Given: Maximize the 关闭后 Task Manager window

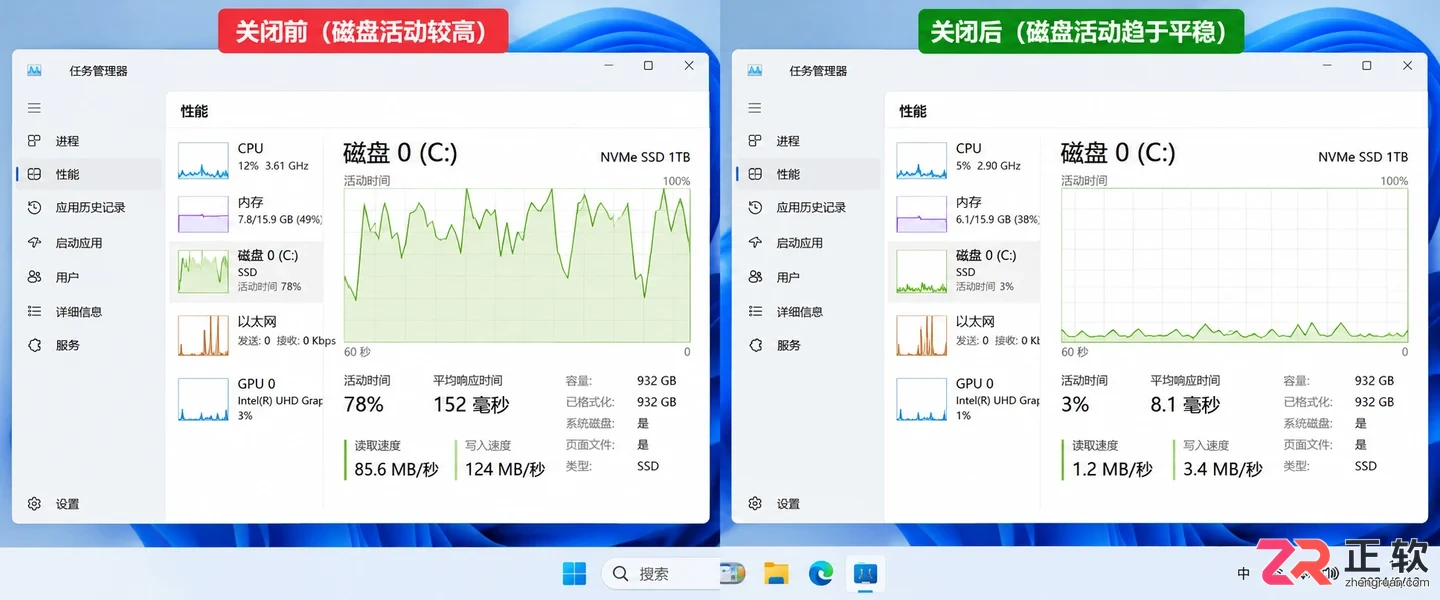Looking at the screenshot, I should click(1367, 66).
